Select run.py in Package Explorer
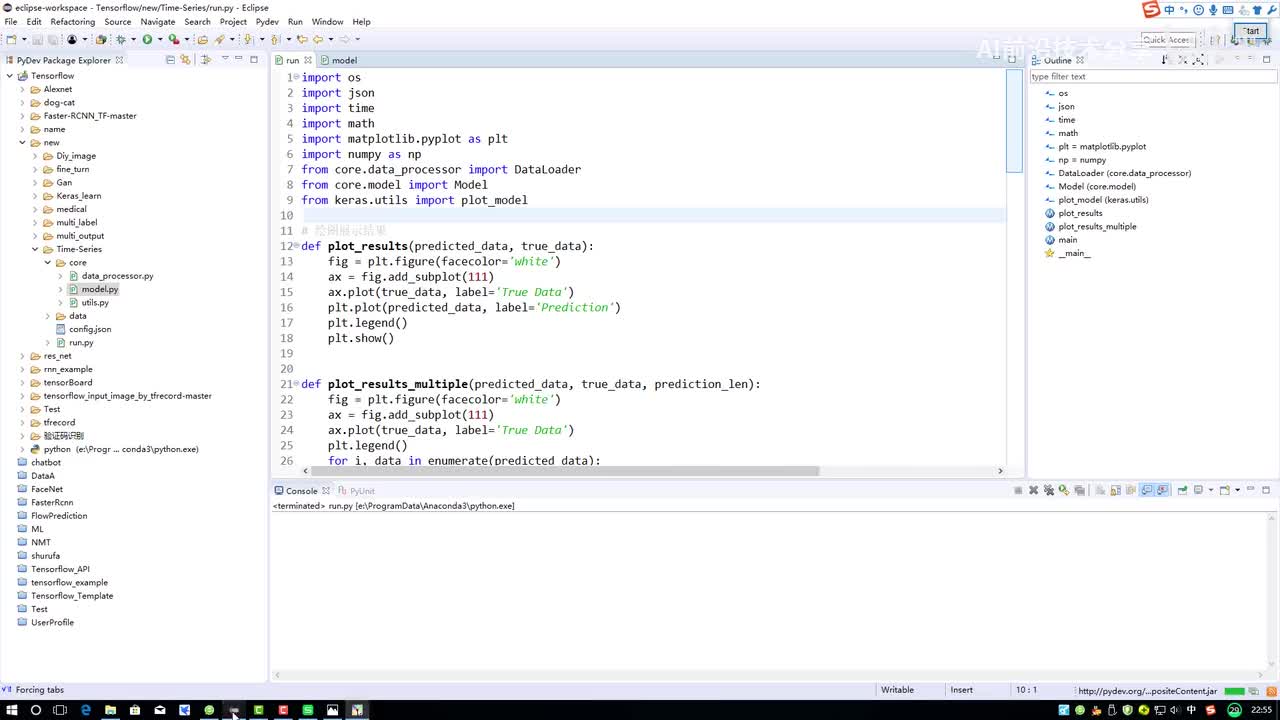Screen dimensions: 1280x720 pos(81,343)
